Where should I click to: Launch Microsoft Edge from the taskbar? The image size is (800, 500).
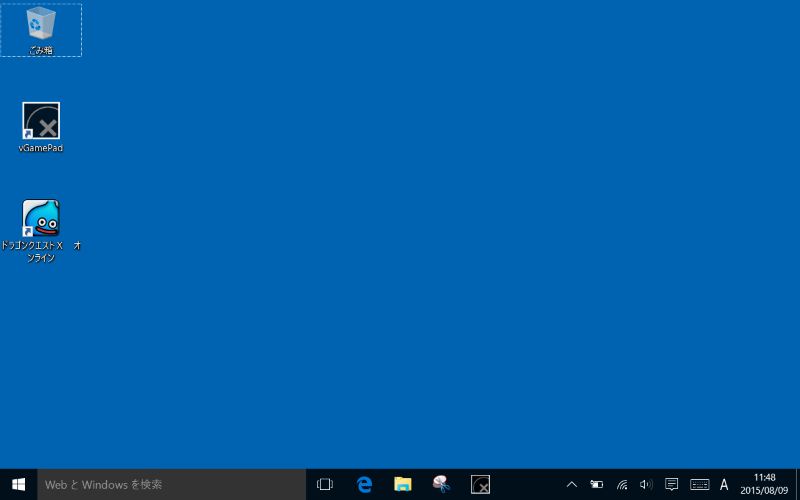tap(364, 484)
